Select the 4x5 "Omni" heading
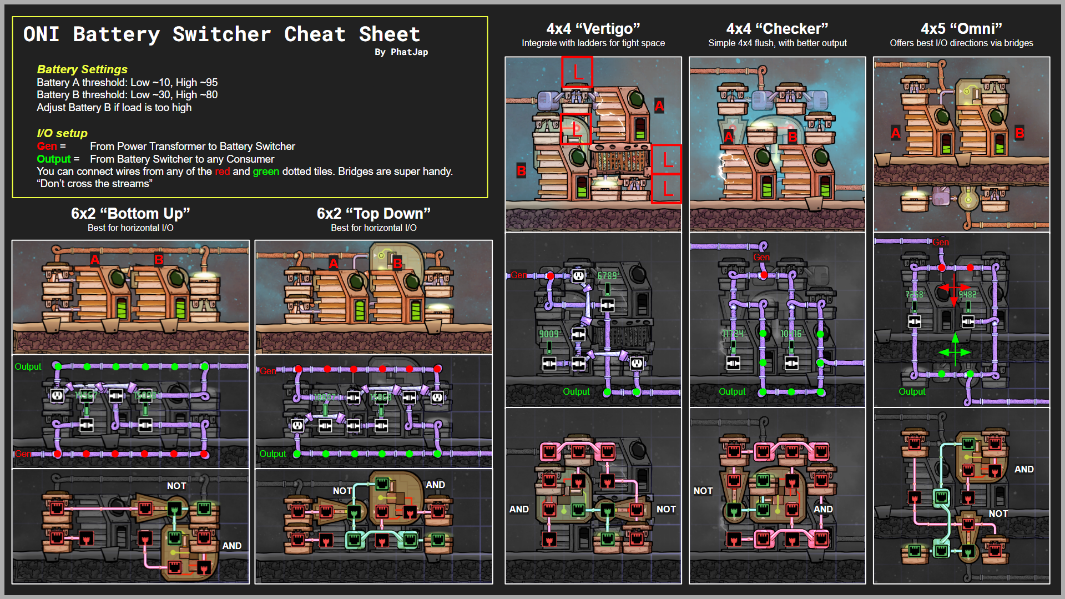 961,29
